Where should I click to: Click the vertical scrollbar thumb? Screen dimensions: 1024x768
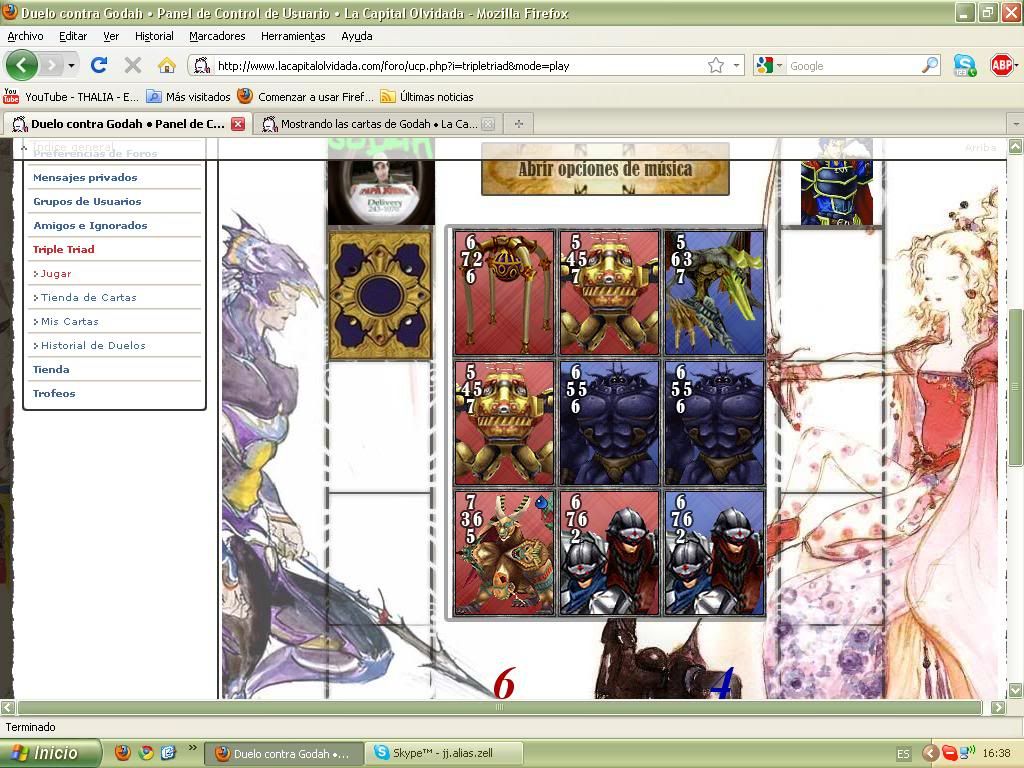[x=1015, y=387]
